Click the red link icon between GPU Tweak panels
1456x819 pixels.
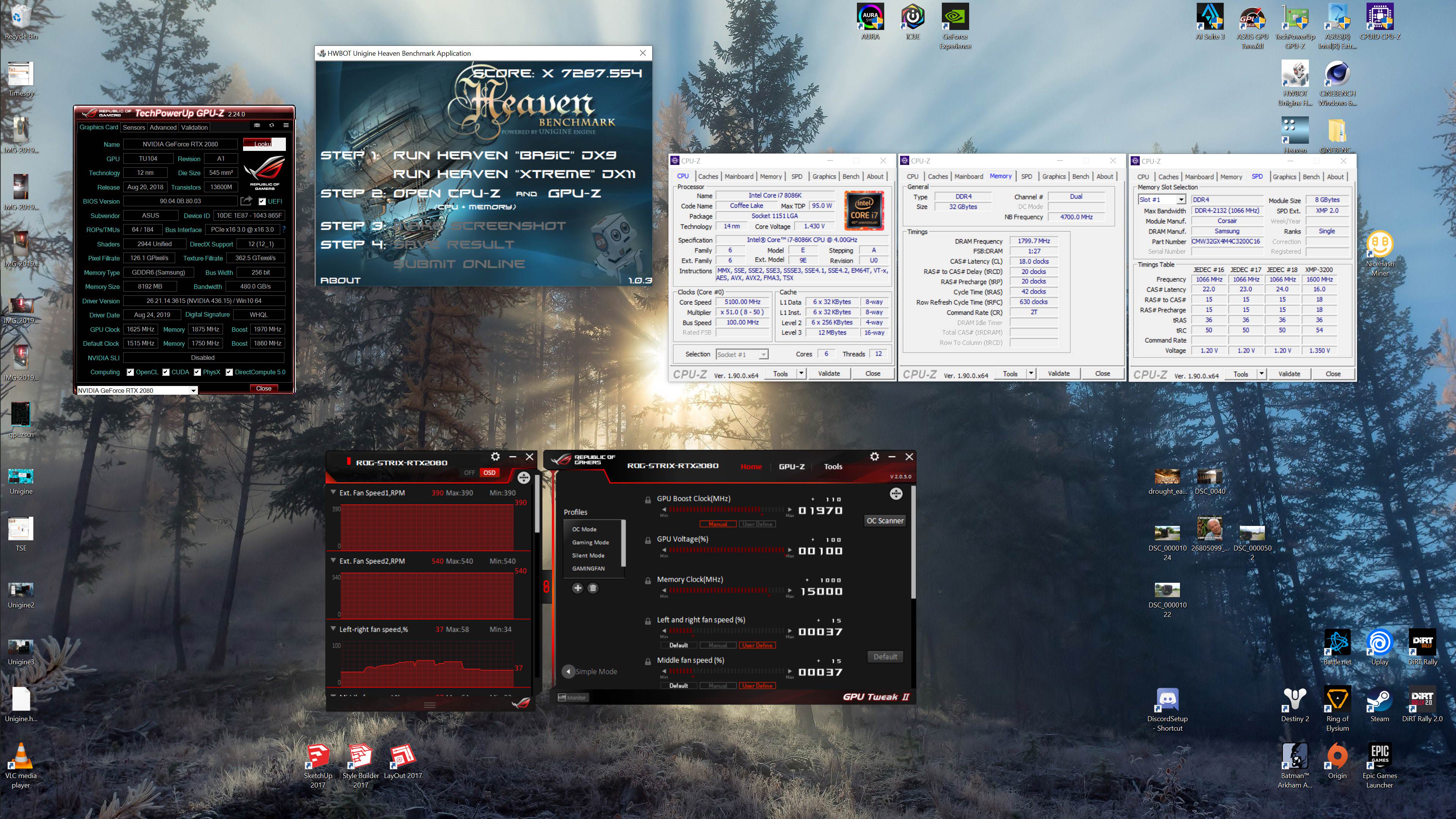(546, 586)
